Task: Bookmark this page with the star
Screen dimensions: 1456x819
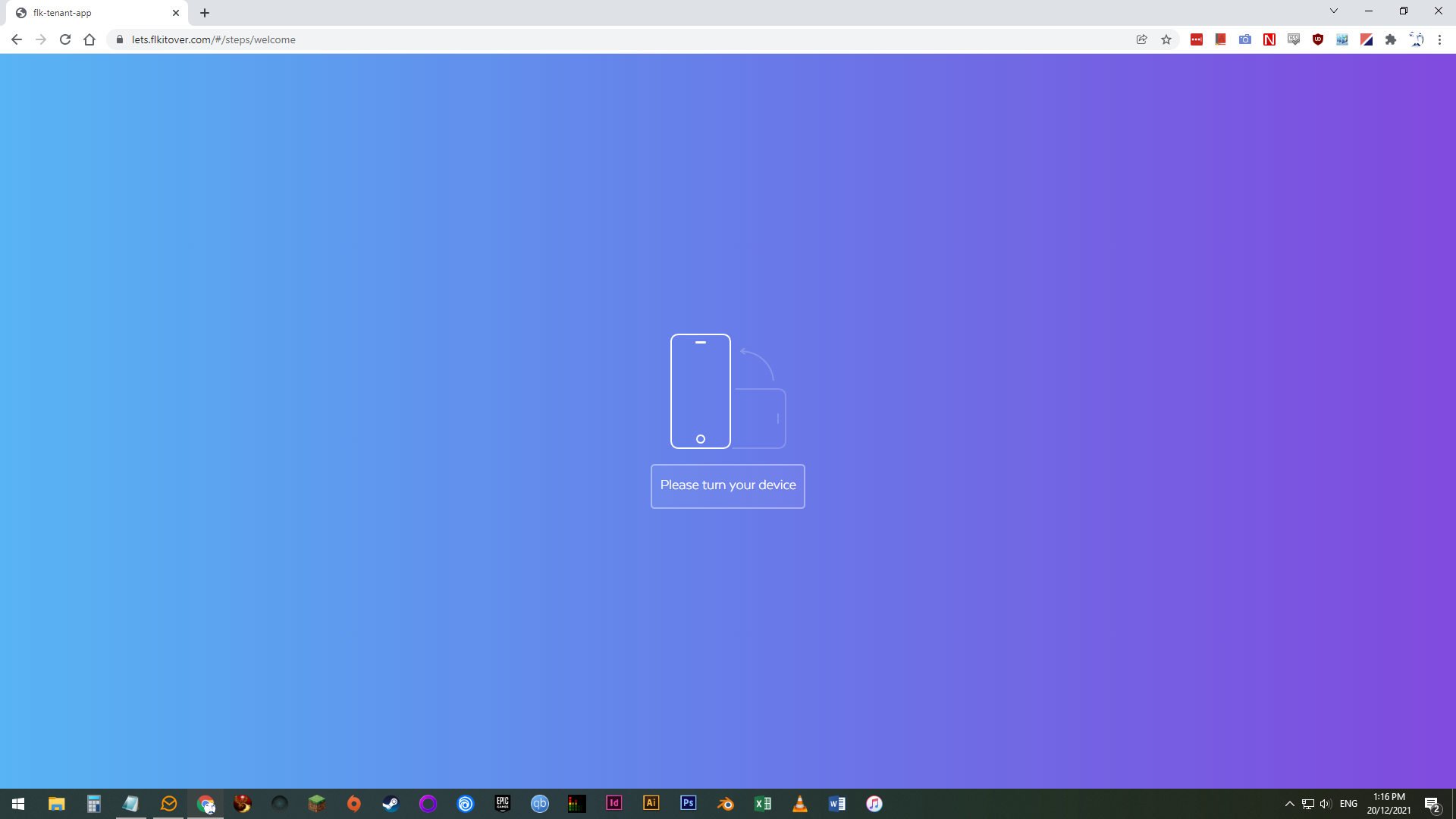Action: [1166, 39]
